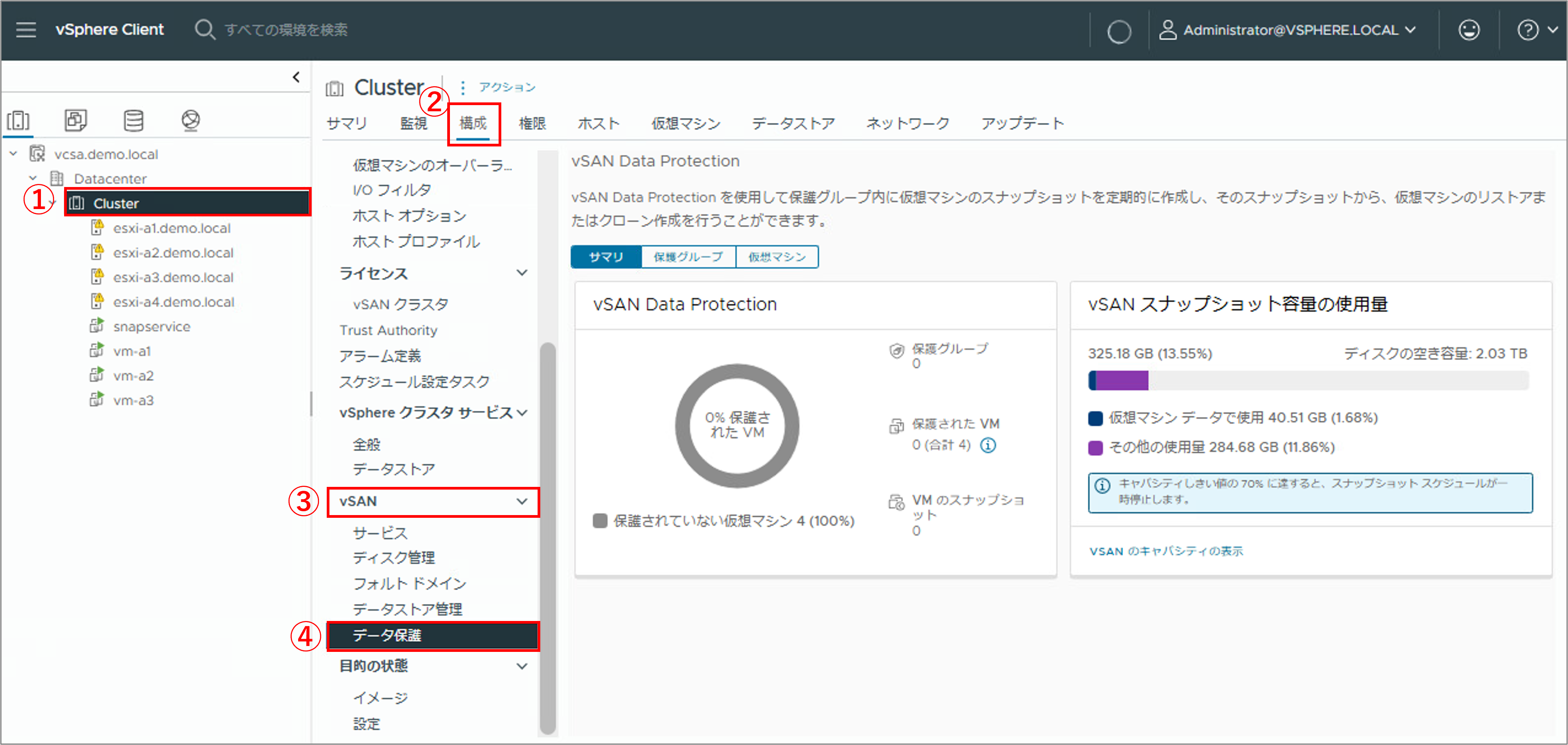
Task: Open the ネットワーク tab
Action: [908, 124]
